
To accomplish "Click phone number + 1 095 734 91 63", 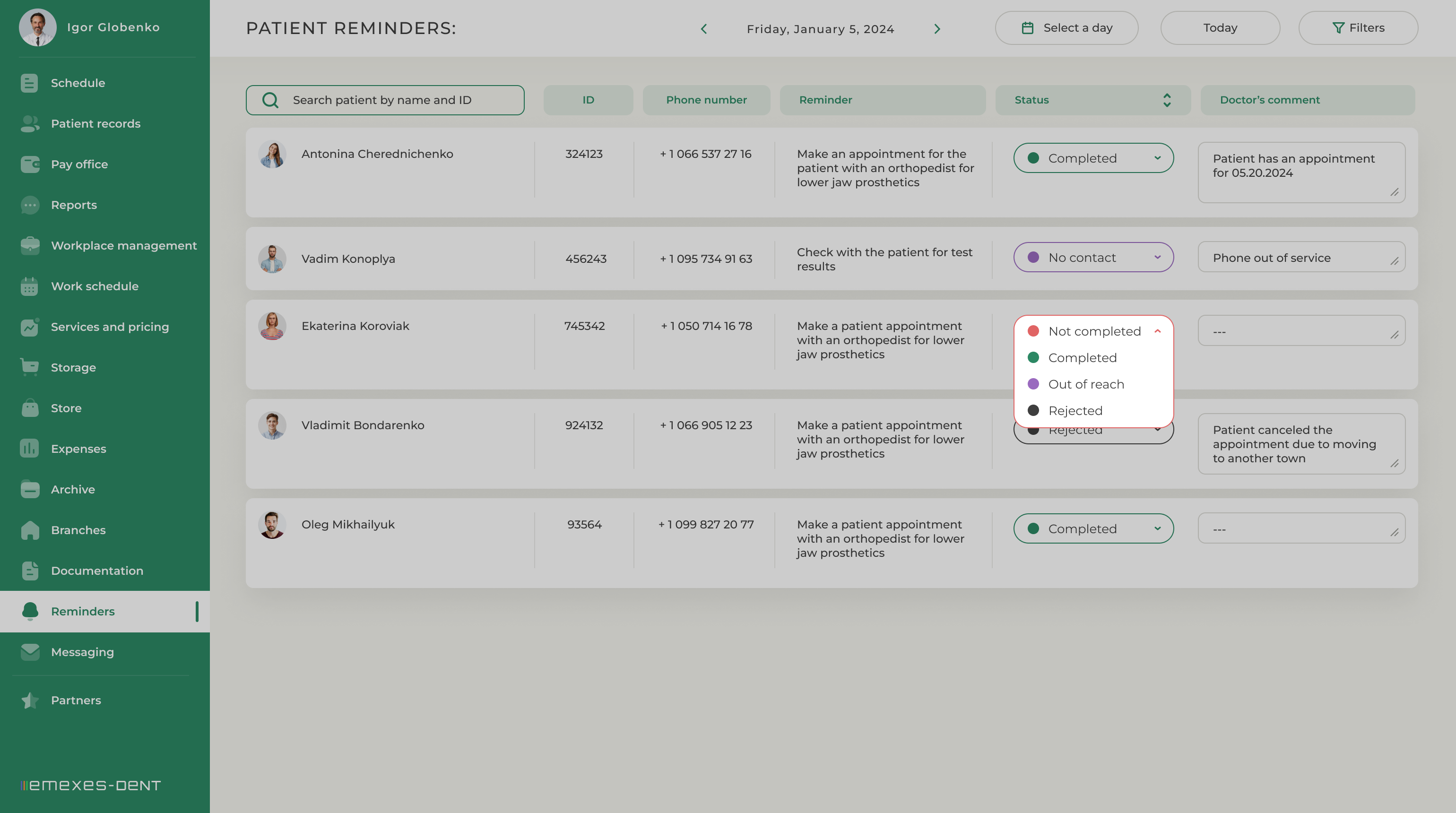I will point(706,259).
